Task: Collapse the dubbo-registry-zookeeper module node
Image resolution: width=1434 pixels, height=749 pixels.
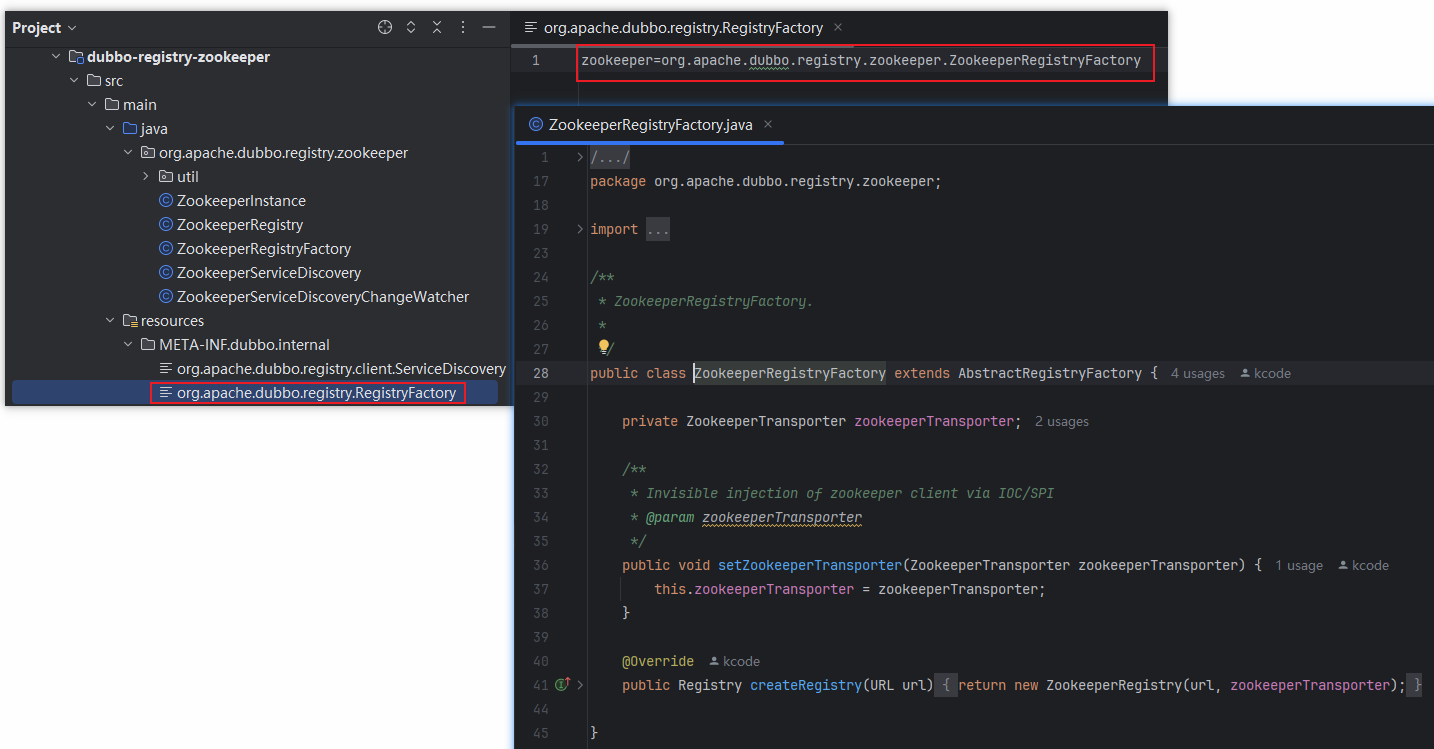Action: pyautogui.click(x=57, y=57)
